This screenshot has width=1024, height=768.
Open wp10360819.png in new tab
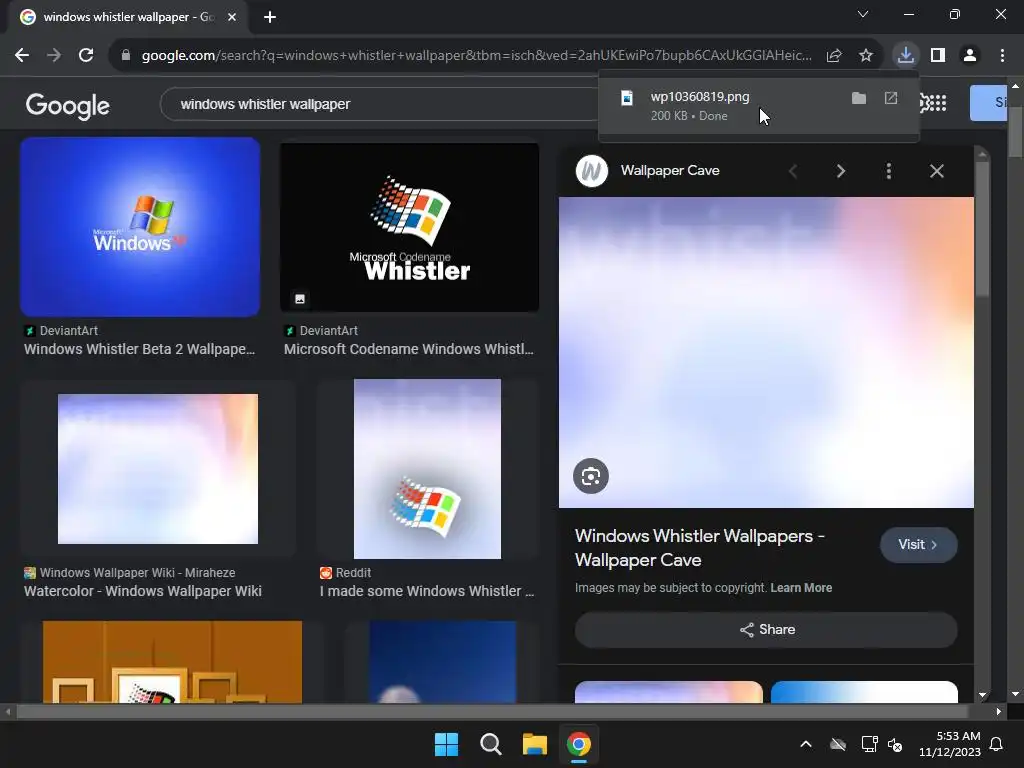click(x=891, y=99)
